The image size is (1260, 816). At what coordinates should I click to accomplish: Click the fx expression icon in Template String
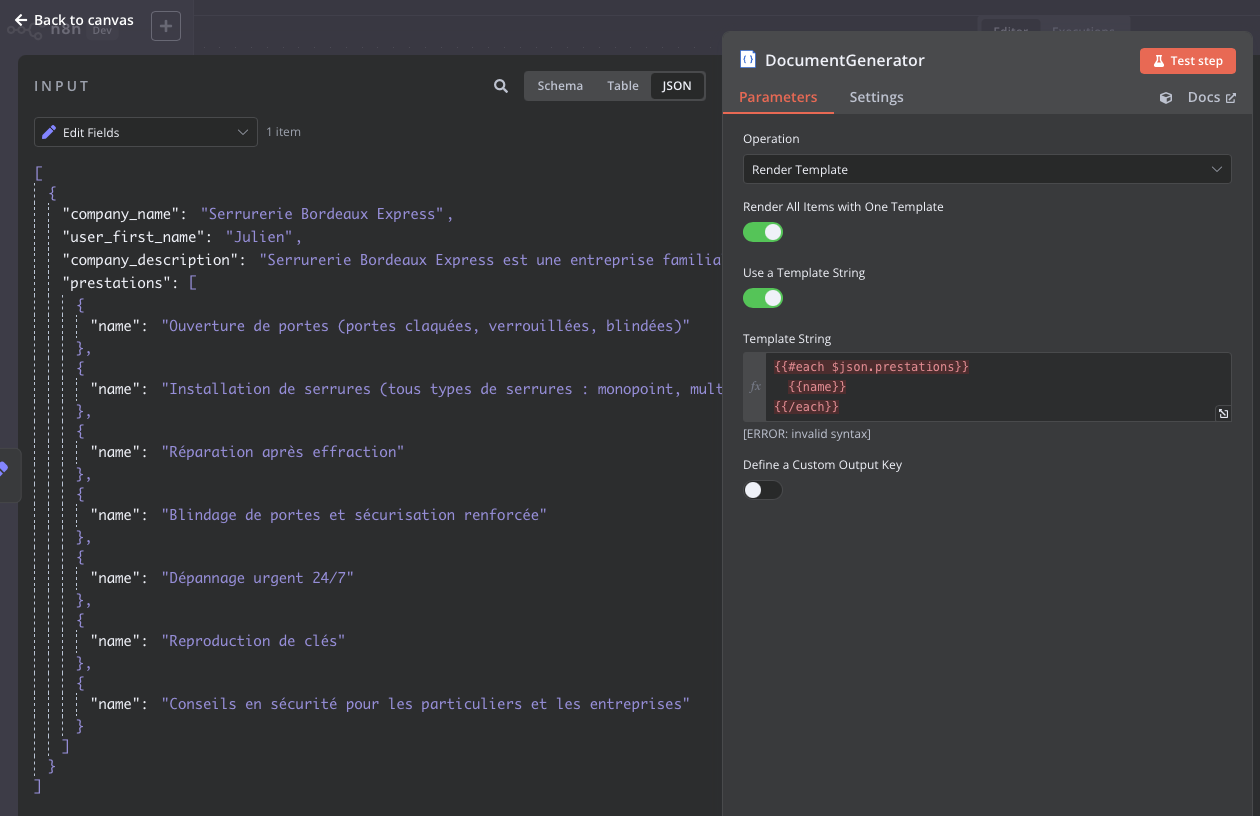pos(755,387)
